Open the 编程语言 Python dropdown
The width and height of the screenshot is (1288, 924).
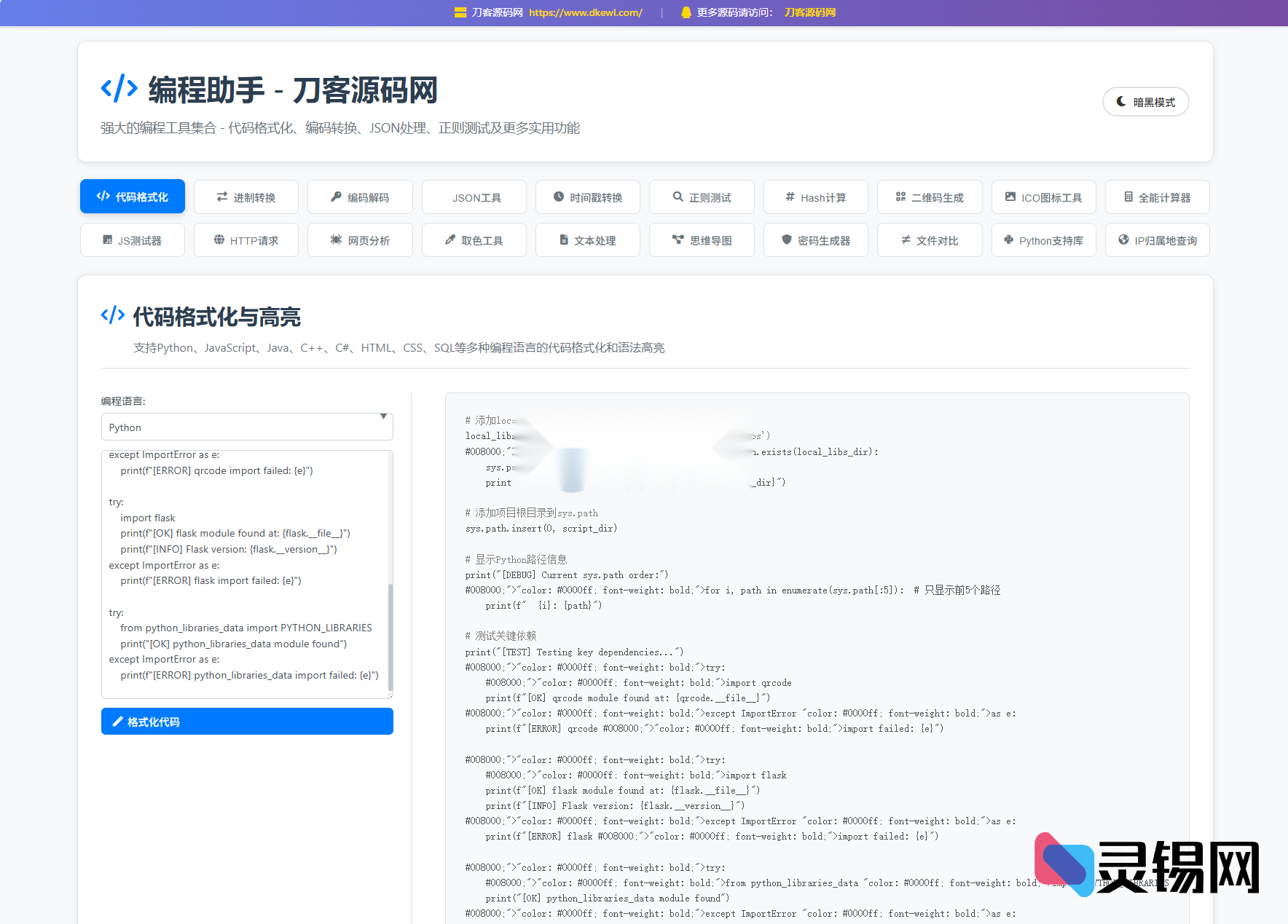[246, 427]
